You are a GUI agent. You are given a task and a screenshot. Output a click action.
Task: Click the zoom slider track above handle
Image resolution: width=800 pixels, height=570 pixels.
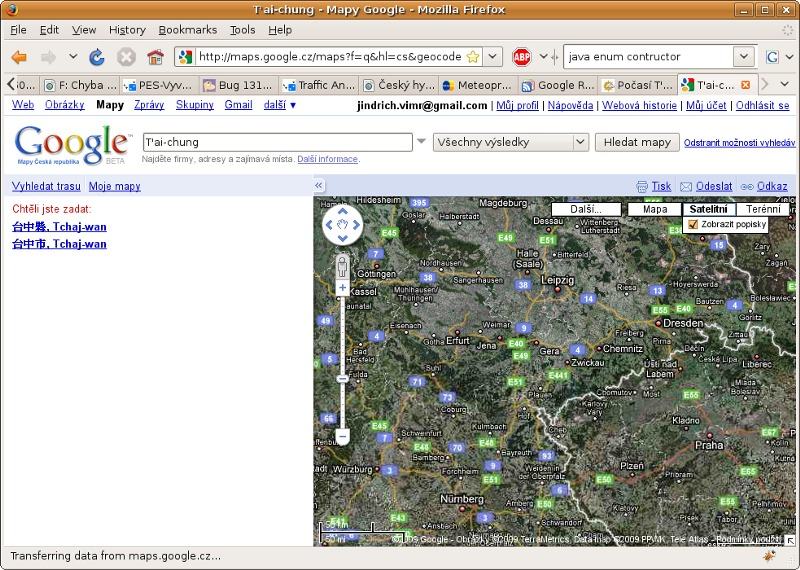point(342,334)
